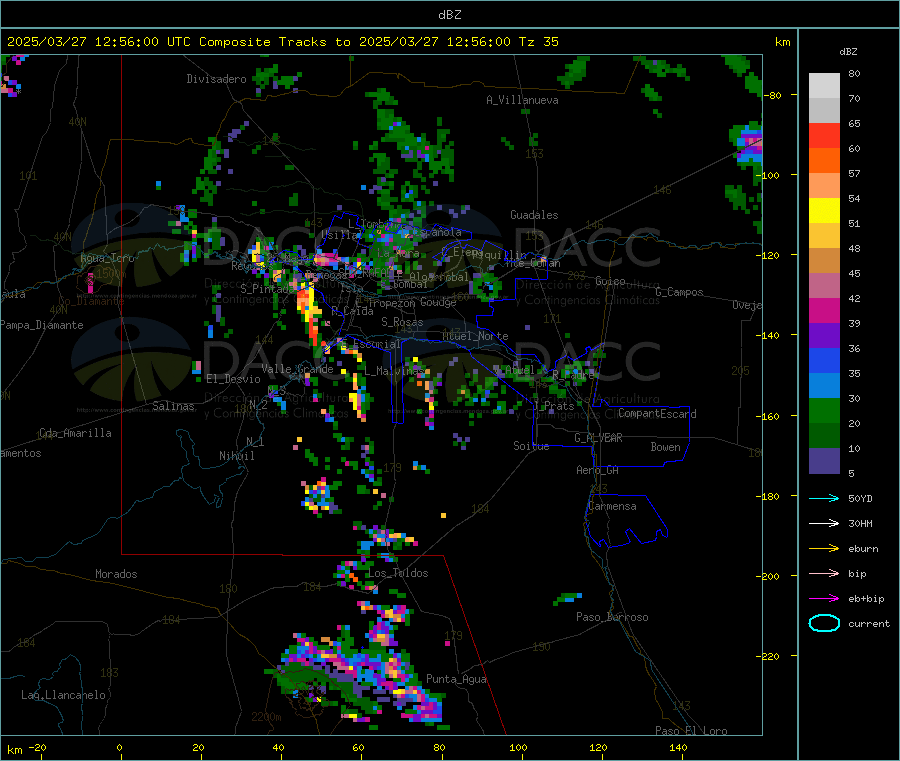Click the eb+bip magenta arrow legend icon
The image size is (900, 761).
click(824, 598)
